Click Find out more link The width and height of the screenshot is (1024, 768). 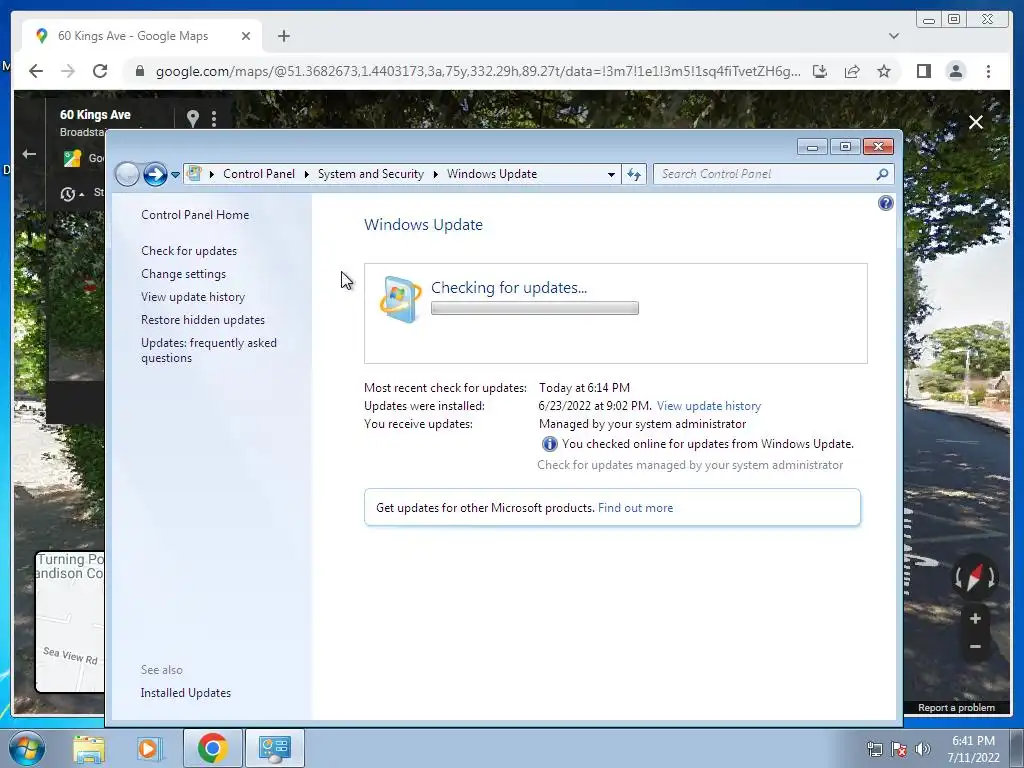click(635, 507)
